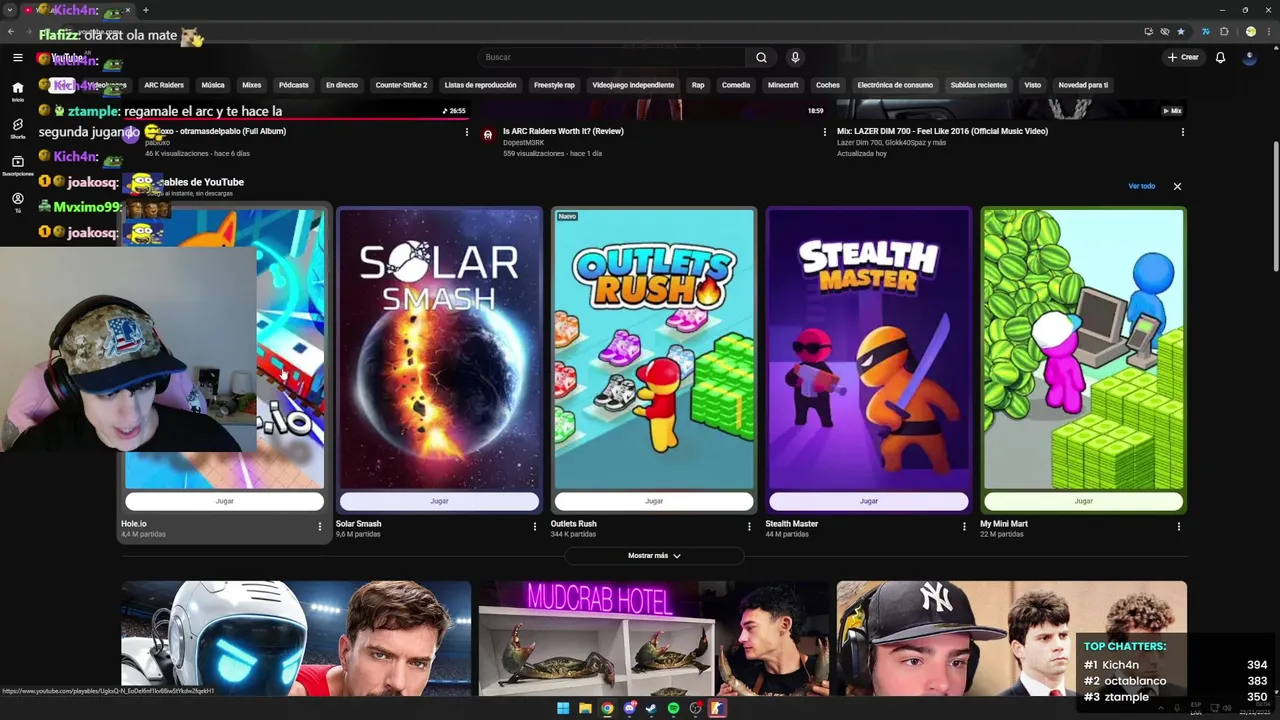Open the Chrome tab search dropdown
The width and height of the screenshot is (1280, 720).
10,10
